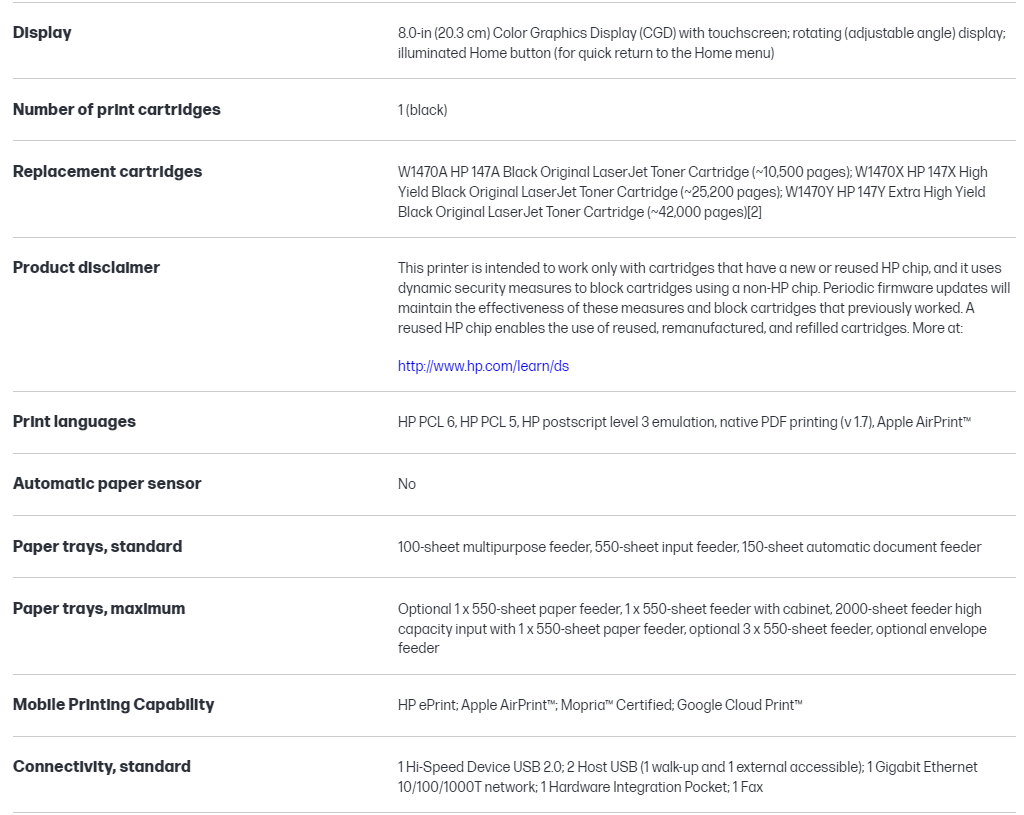Open the hp.com/learn/ds link
Viewport: 1024px width, 815px height.
coord(483,366)
